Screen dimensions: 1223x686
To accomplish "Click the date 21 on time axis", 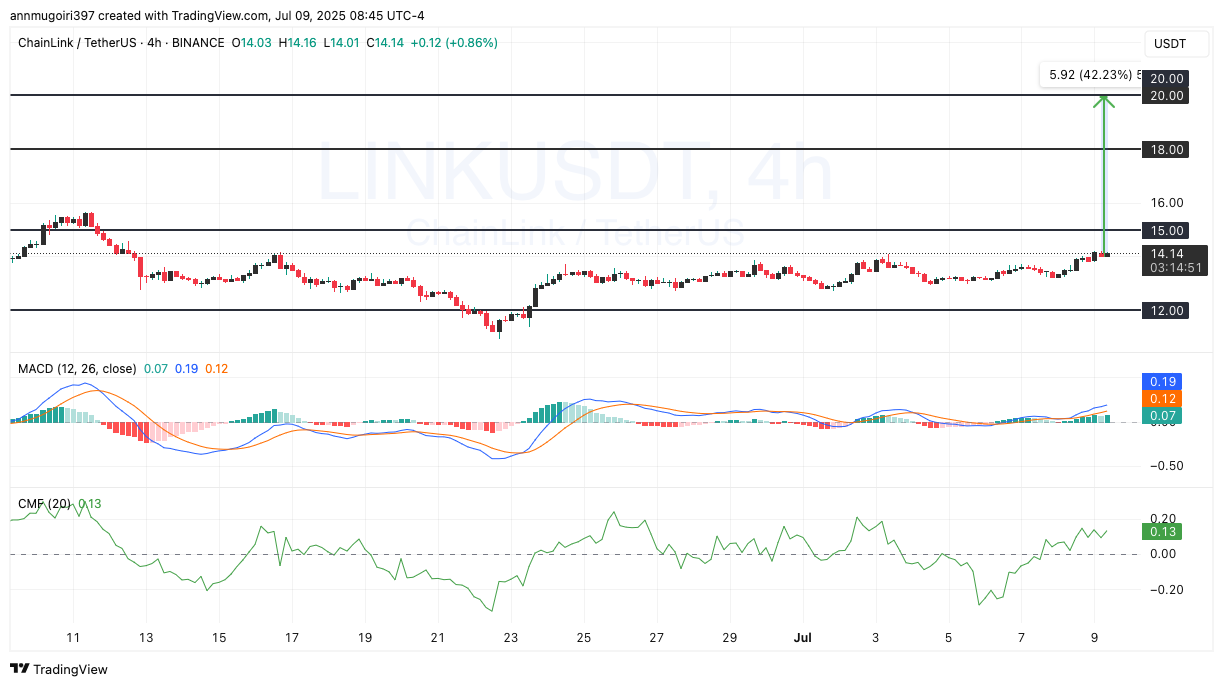I will click(438, 637).
